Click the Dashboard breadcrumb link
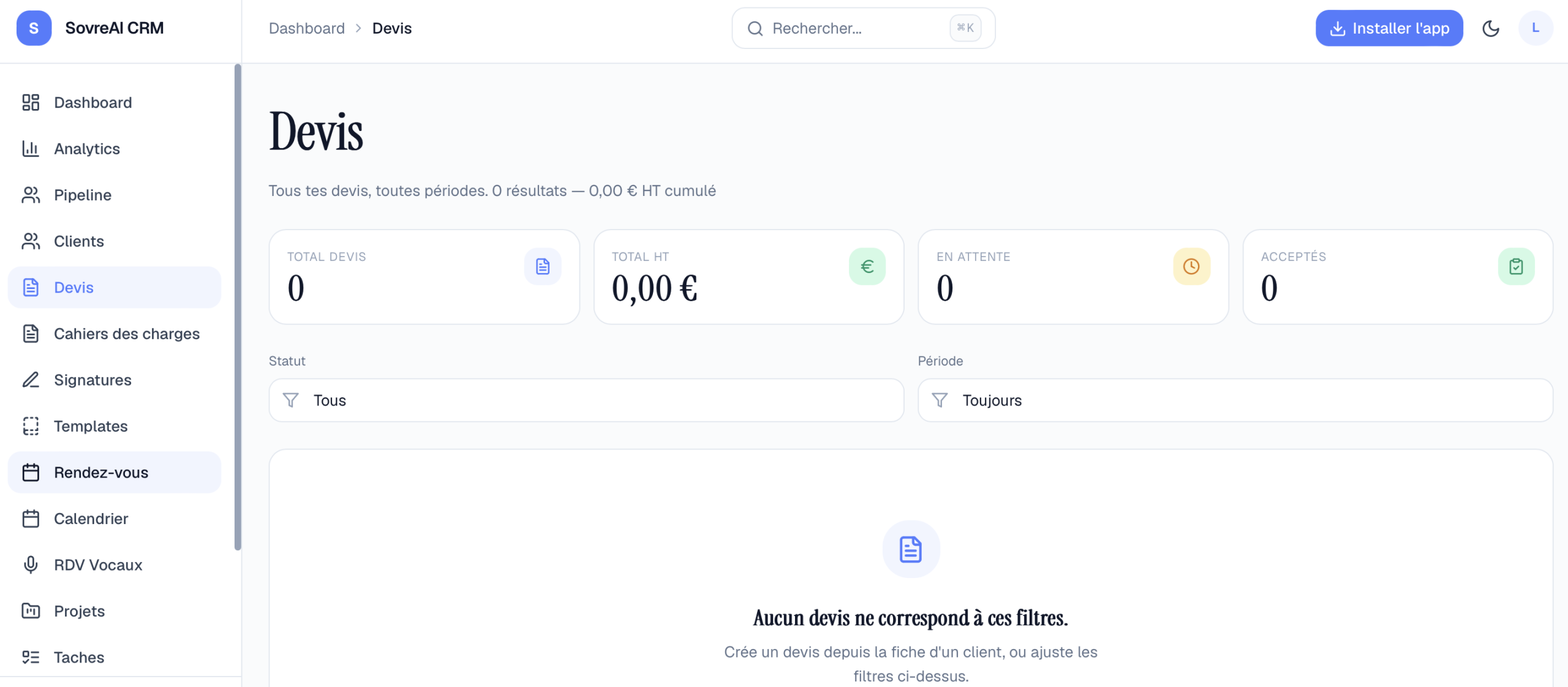The height and width of the screenshot is (687, 1568). (x=306, y=28)
